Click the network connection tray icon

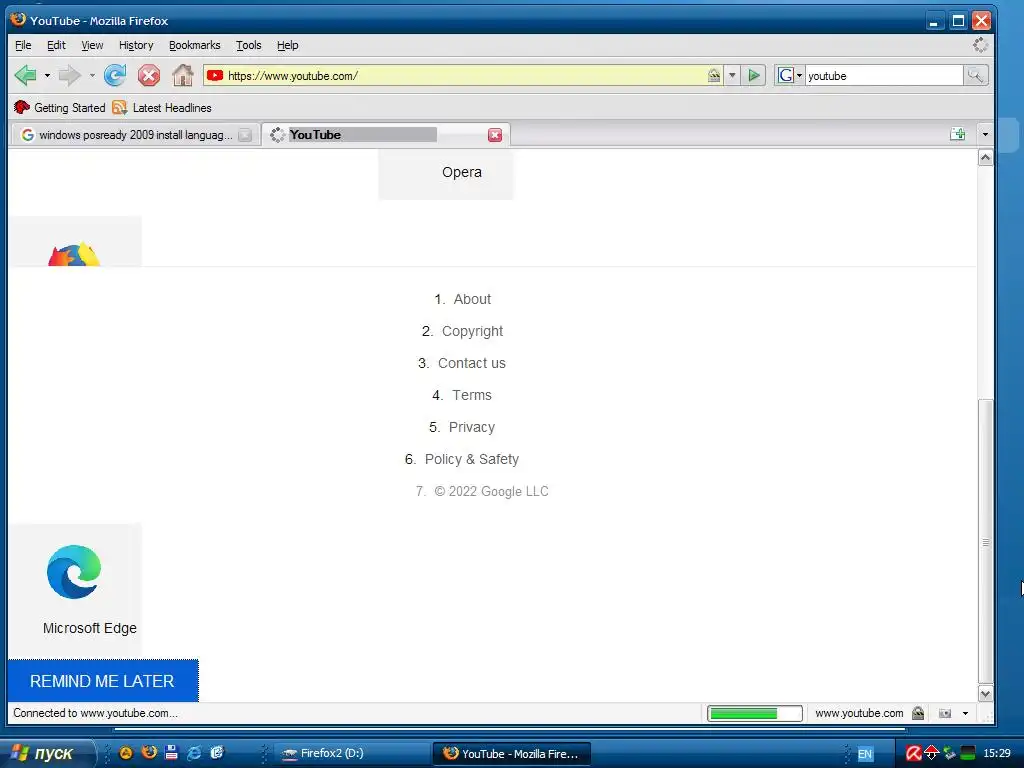(x=950, y=754)
